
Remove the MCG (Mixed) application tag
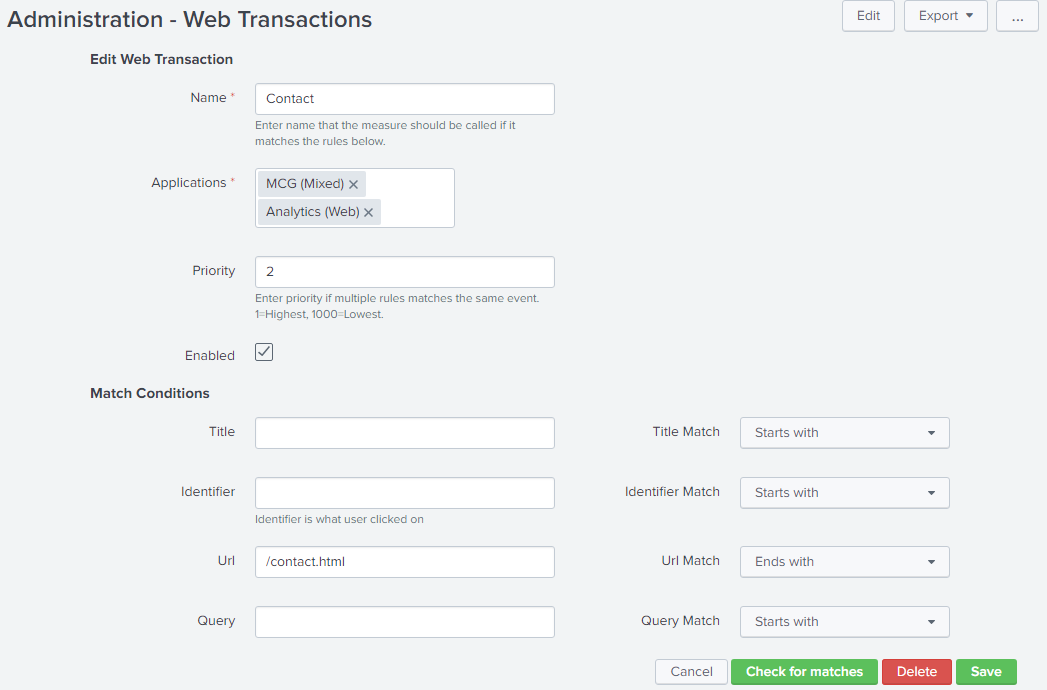click(354, 183)
